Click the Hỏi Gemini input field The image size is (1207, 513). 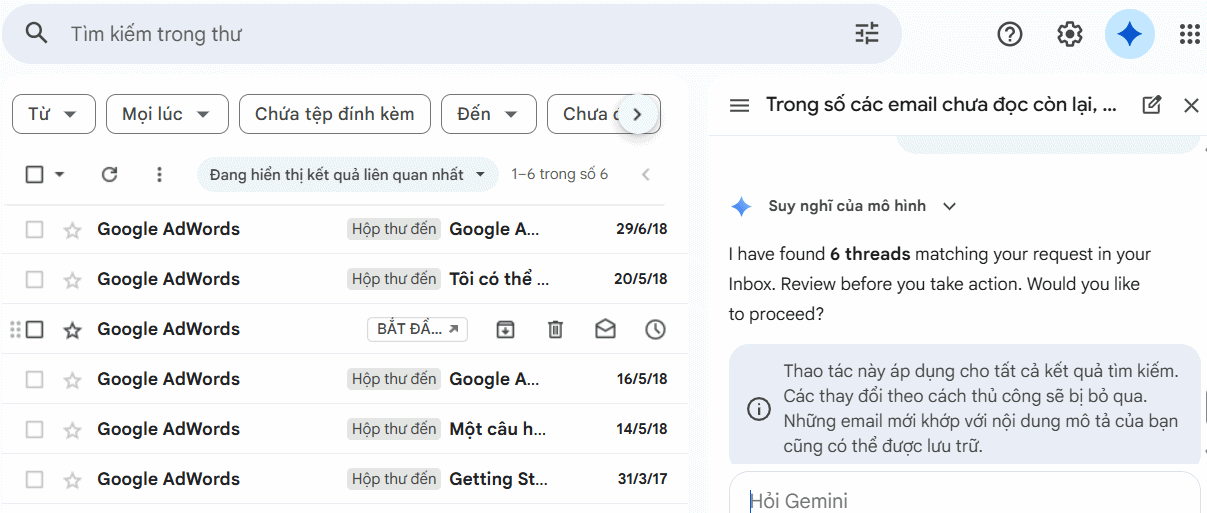[964, 500]
